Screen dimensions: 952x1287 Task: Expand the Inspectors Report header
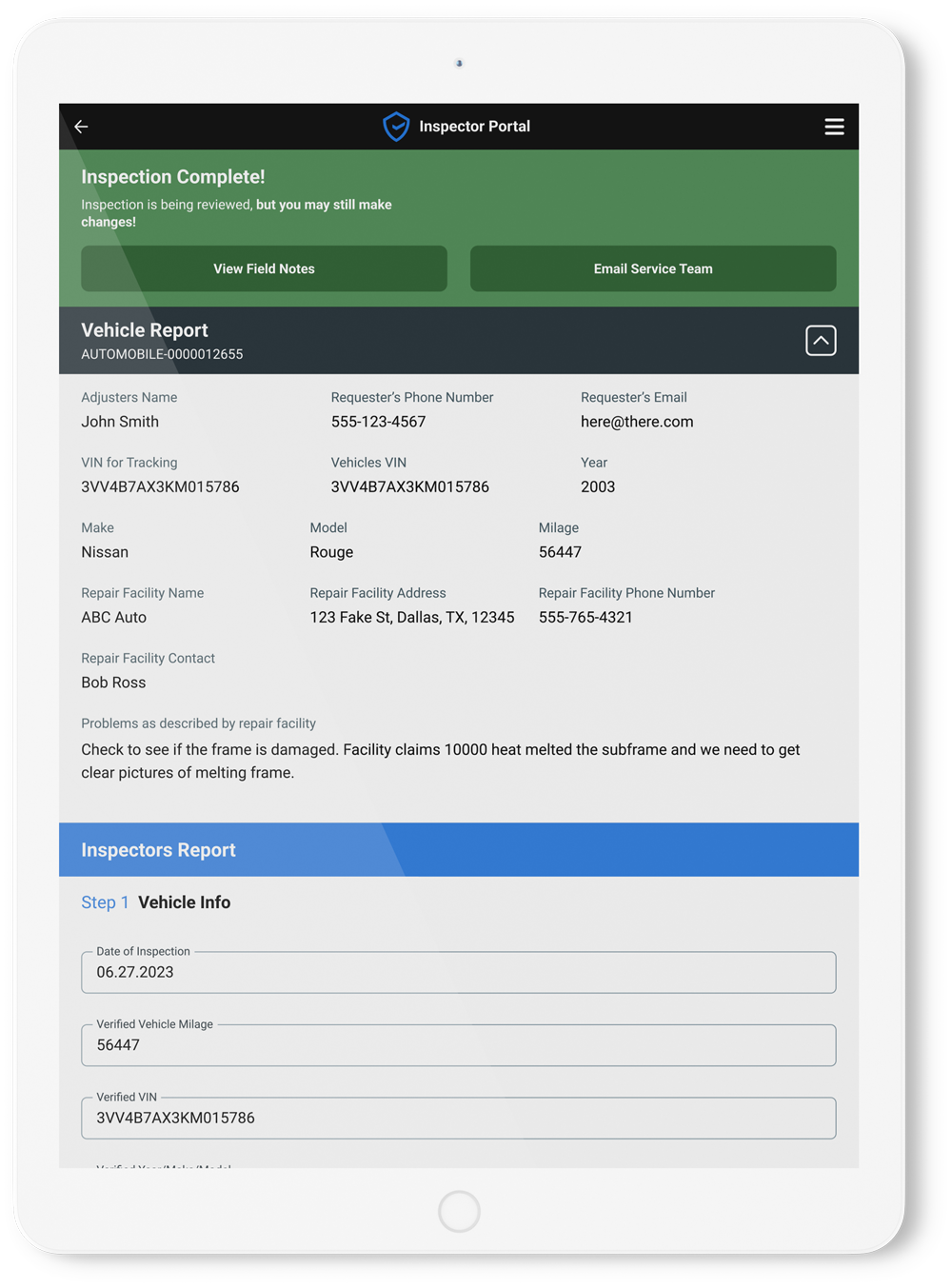tap(158, 850)
